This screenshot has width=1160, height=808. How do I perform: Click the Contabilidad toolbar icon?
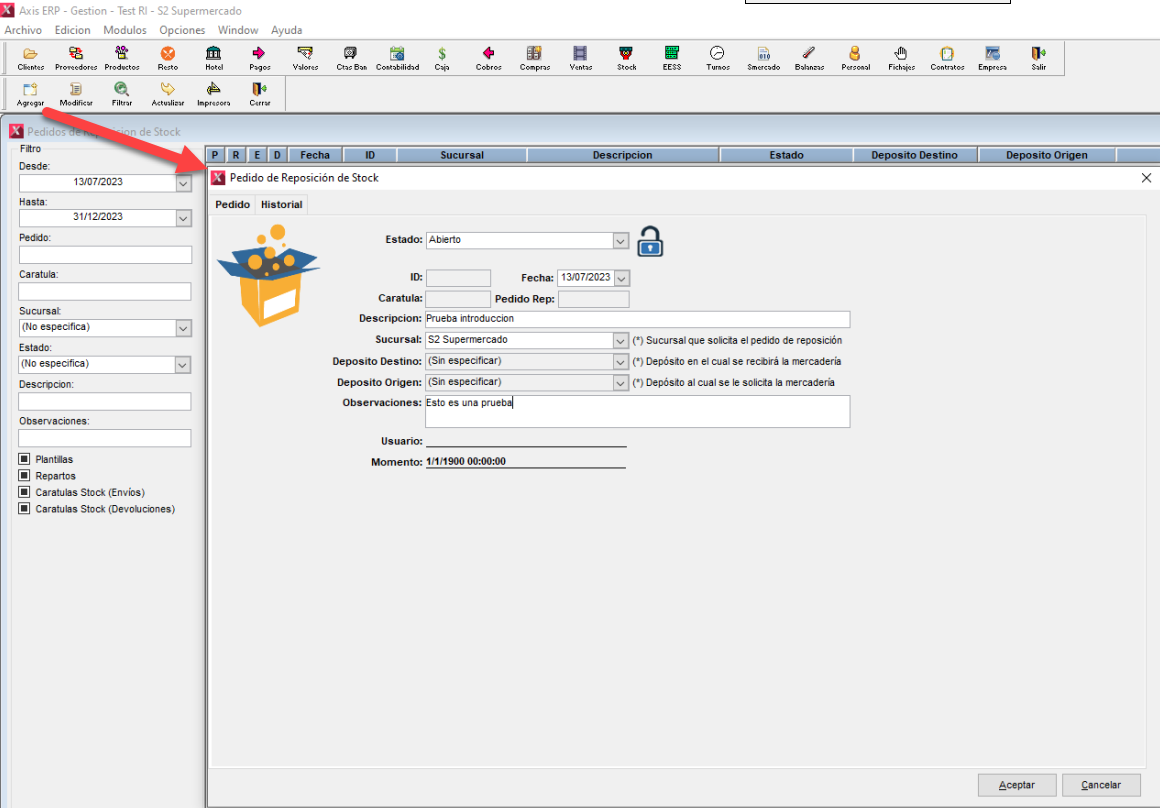[x=397, y=58]
